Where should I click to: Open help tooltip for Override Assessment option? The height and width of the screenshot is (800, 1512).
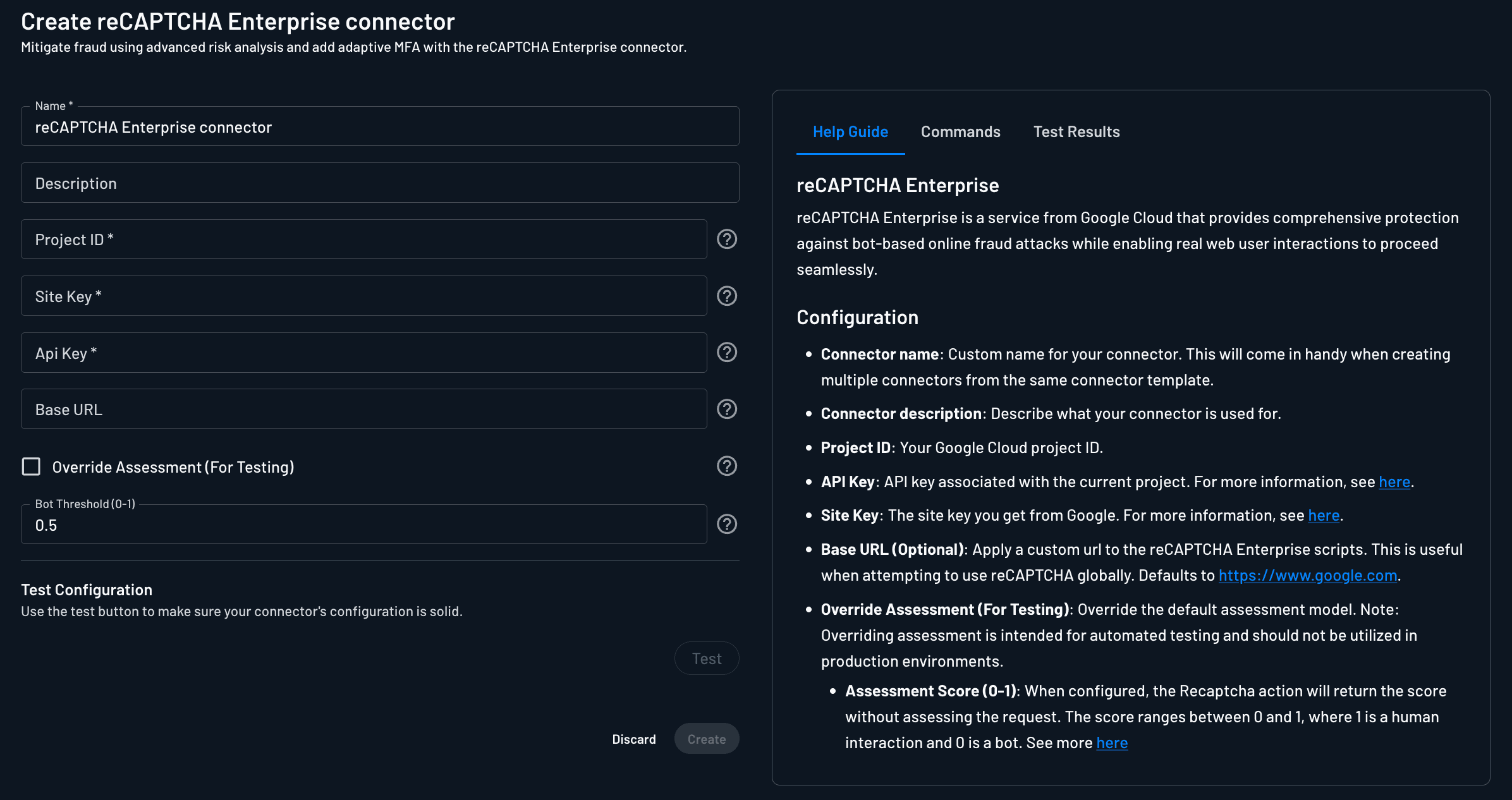click(x=726, y=466)
